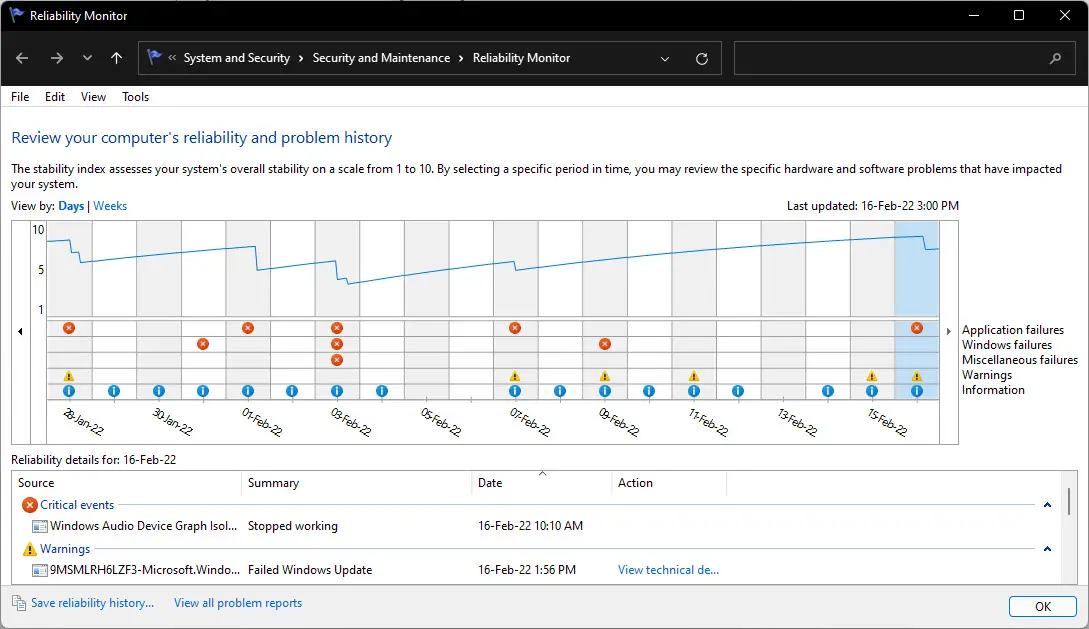Click the Forward navigation arrow
Screen dimensions: 1089x629
click(57, 58)
